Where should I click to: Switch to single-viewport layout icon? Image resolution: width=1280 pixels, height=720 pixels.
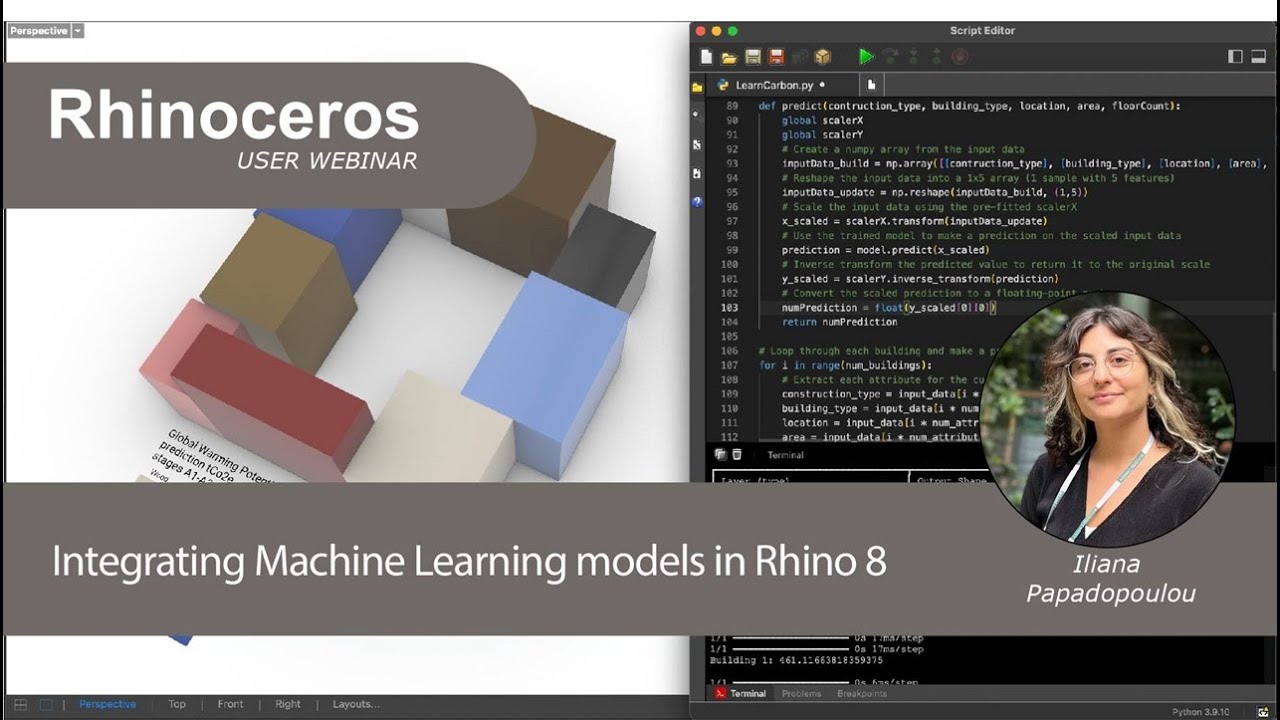pos(46,704)
